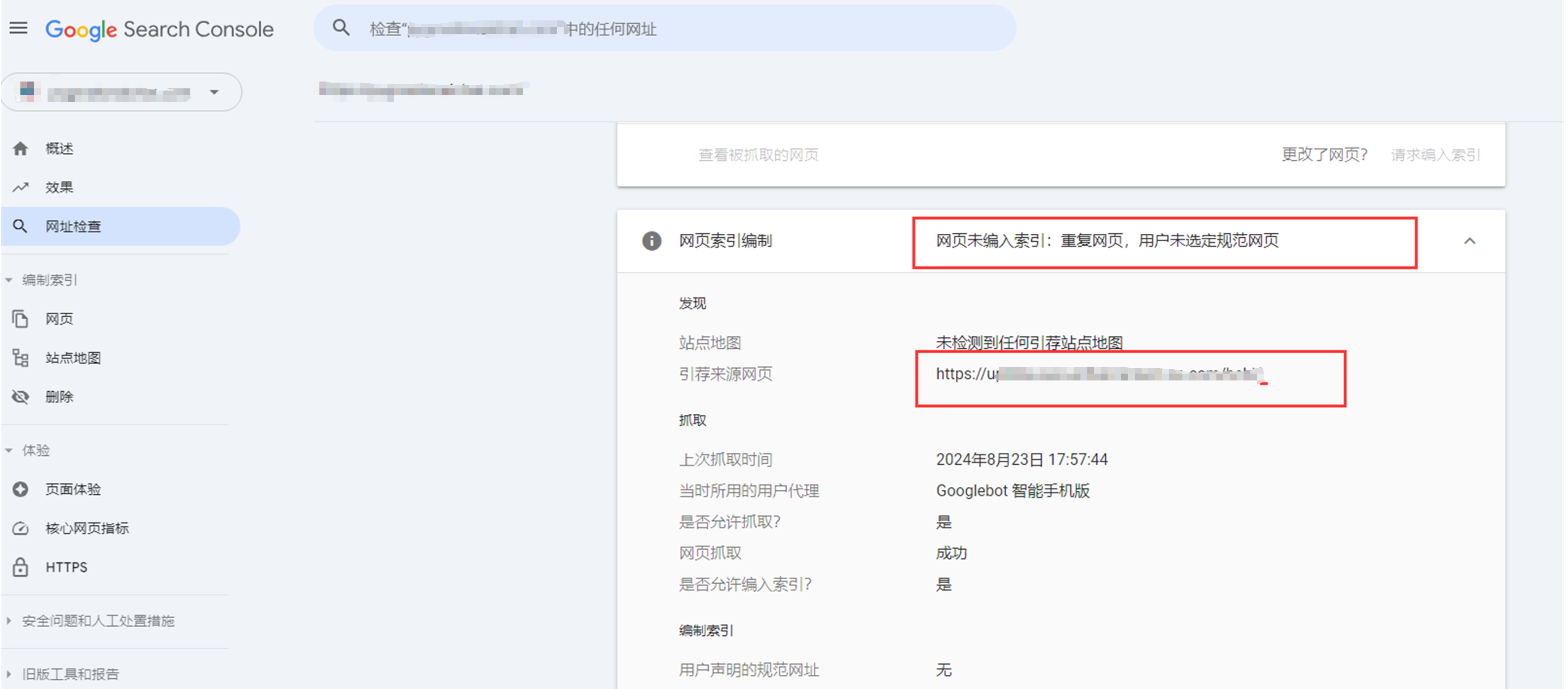
Task: Open 效果 performance trend icon
Action: click(20, 187)
